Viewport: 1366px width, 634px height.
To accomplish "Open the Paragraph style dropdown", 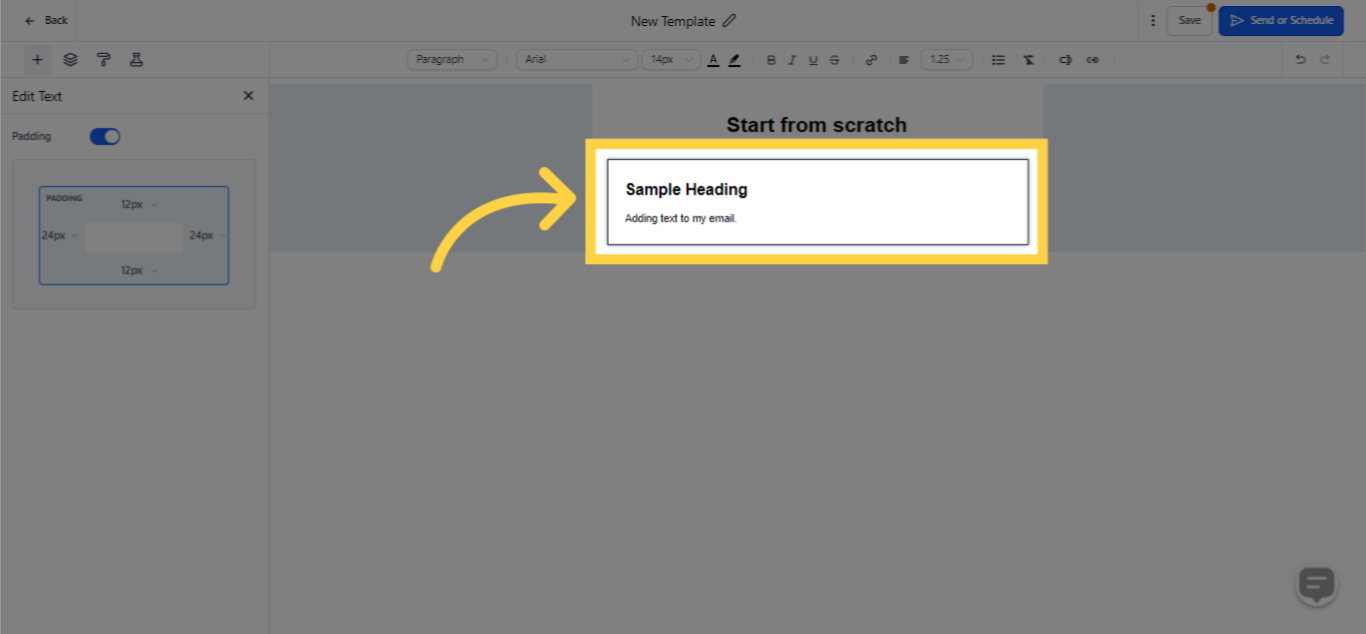I will (452, 60).
